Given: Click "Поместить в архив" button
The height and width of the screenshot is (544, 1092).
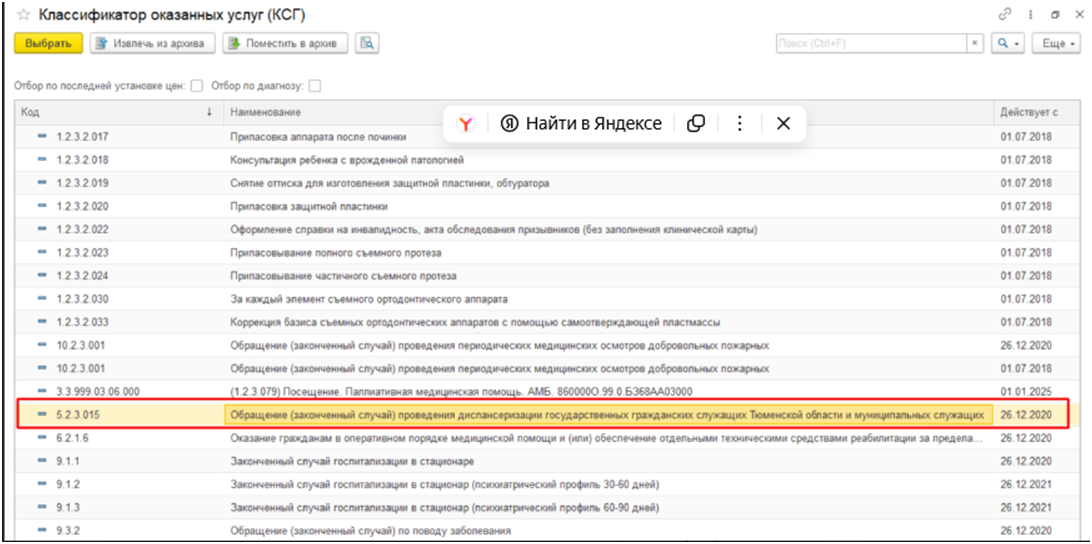Looking at the screenshot, I should point(285,43).
